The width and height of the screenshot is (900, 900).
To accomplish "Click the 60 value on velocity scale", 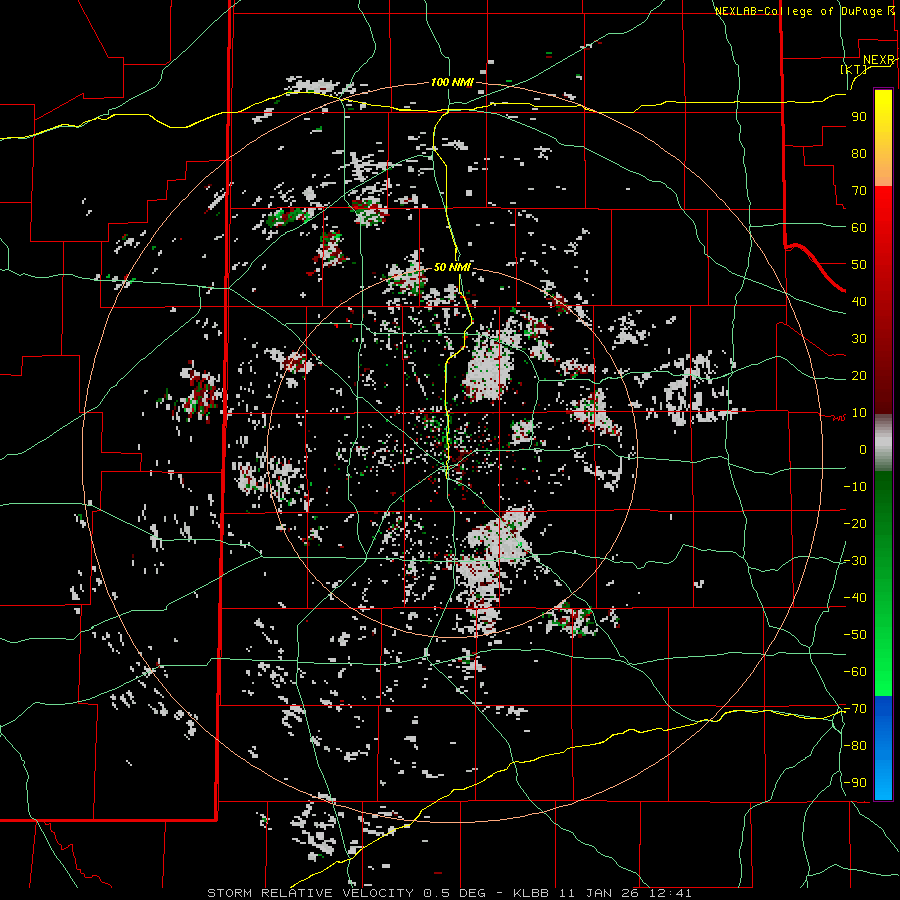I will (x=859, y=227).
